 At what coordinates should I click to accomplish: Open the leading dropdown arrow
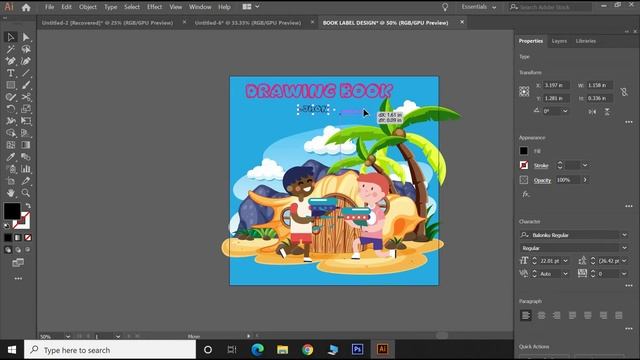click(x=624, y=261)
